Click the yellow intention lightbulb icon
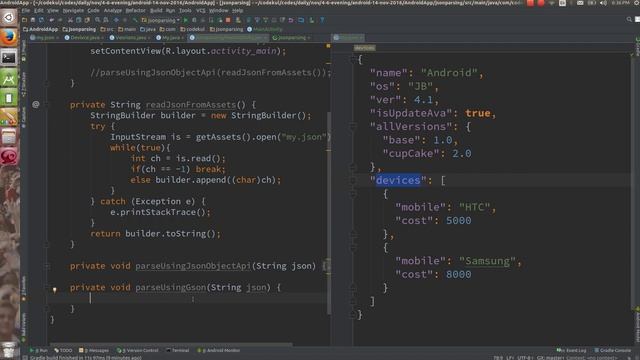Image resolution: width=640 pixels, height=360 pixels. pos(54,290)
